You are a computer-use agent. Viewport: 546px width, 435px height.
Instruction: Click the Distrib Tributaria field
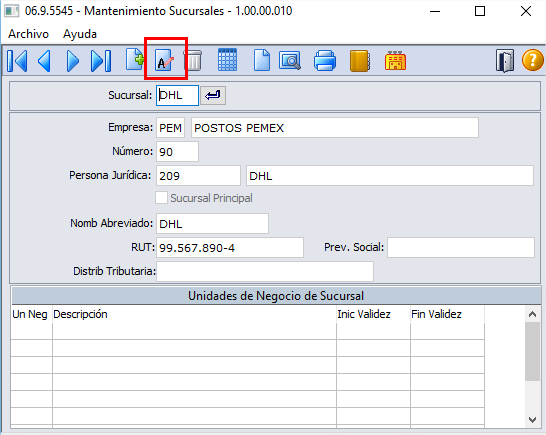point(265,271)
